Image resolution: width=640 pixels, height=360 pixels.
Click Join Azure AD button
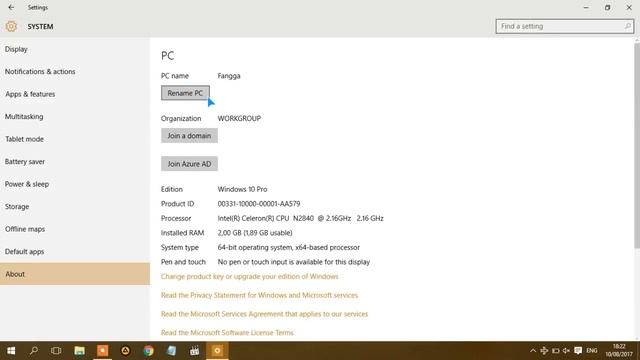coord(189,164)
